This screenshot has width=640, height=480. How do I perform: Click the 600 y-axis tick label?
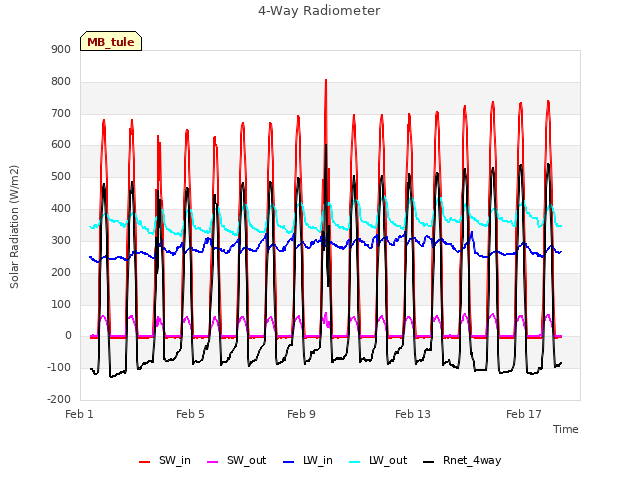click(61, 144)
